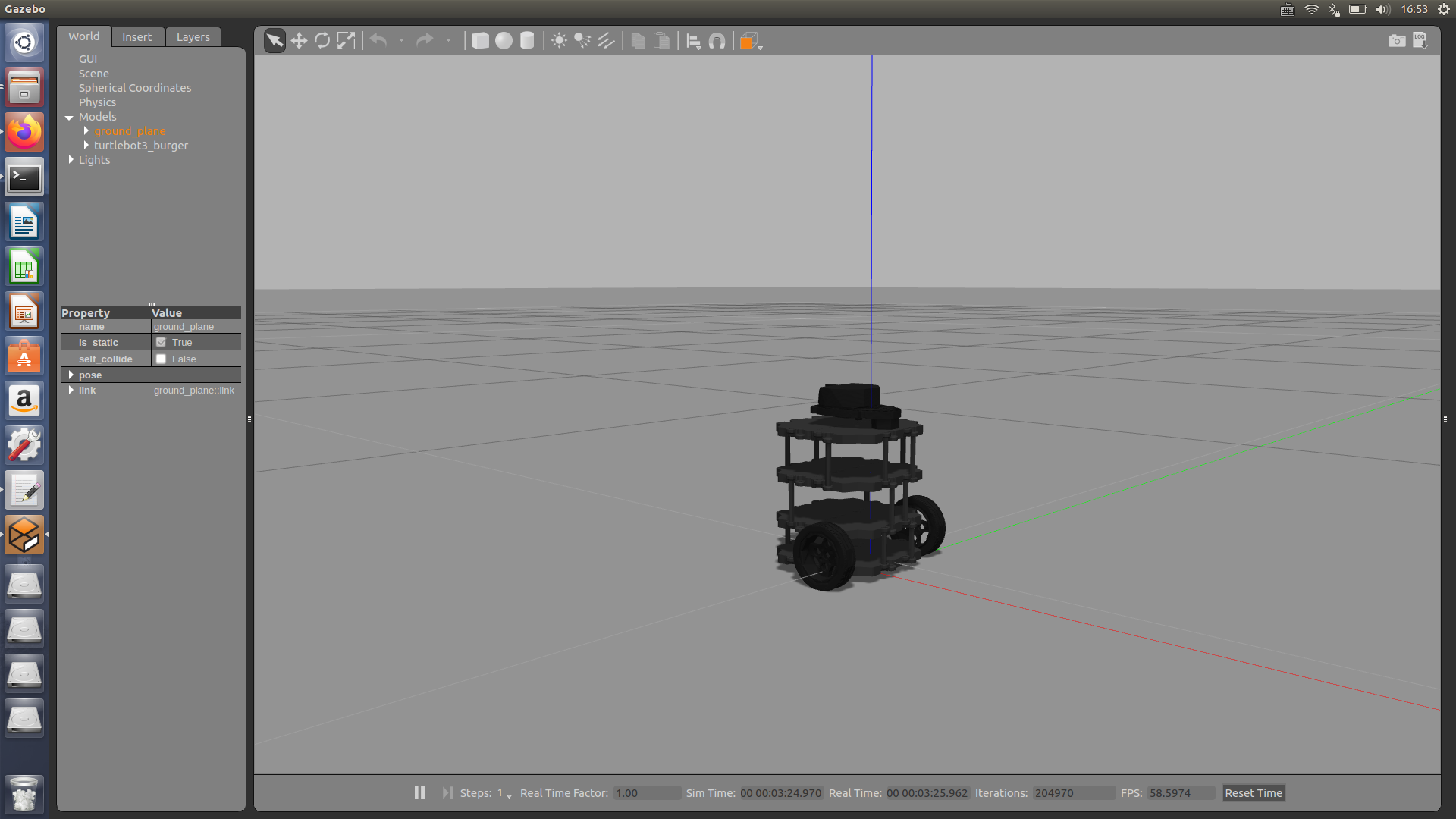Uncheck the is_static True checkbox
The height and width of the screenshot is (819, 1456).
(161, 342)
